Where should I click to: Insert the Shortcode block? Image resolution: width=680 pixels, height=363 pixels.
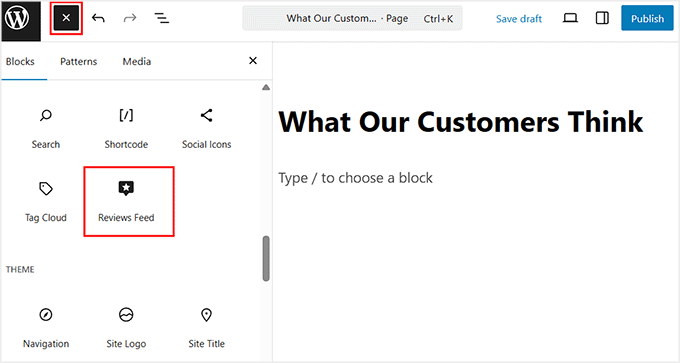tap(126, 128)
